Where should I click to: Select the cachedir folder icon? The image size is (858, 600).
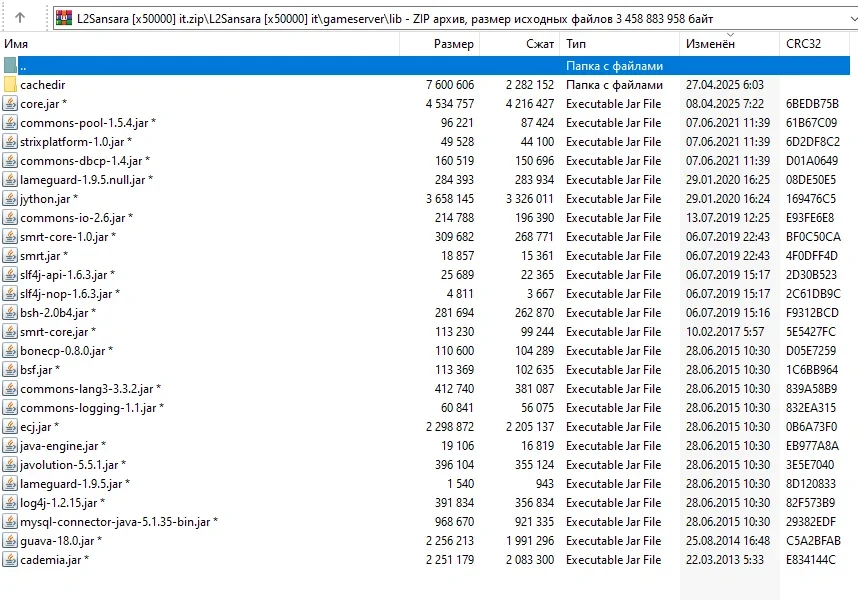[10, 85]
